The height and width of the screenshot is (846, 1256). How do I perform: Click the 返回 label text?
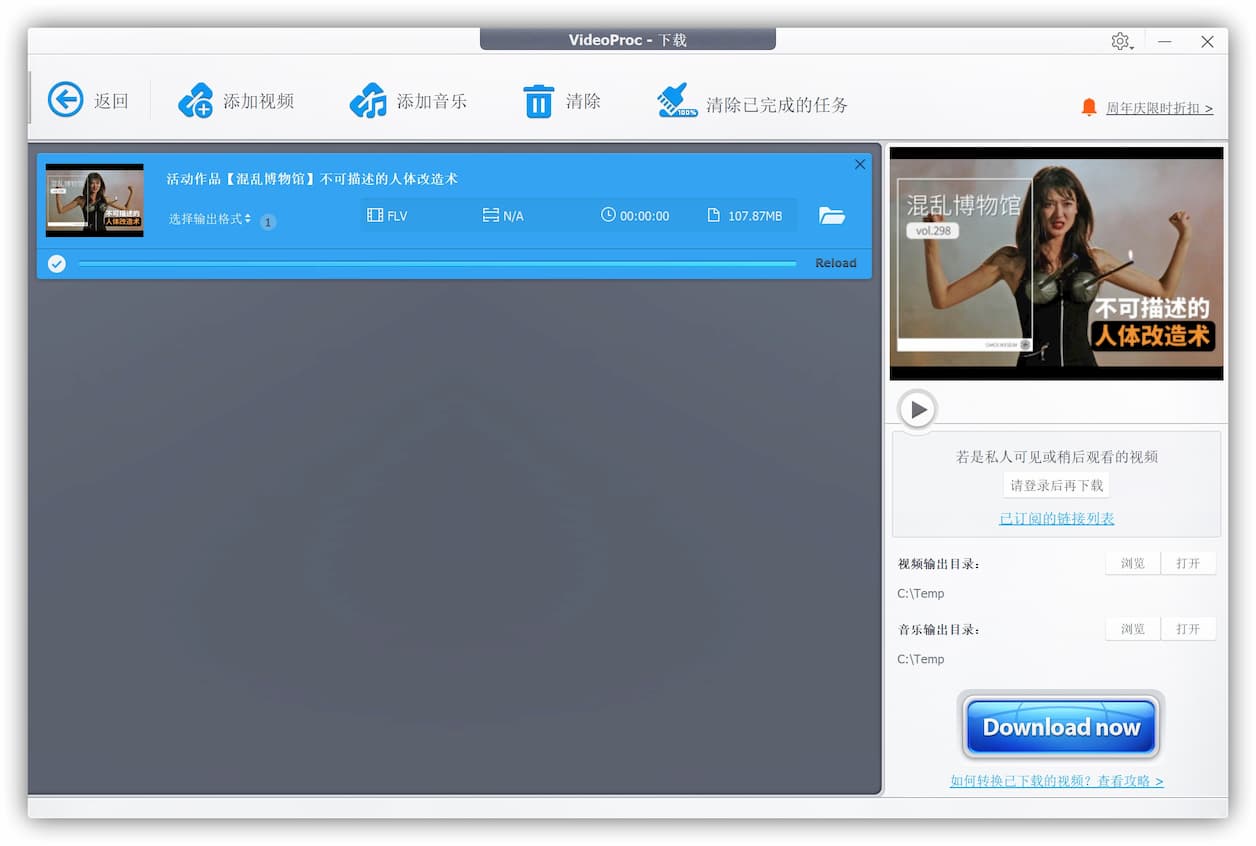(x=111, y=101)
